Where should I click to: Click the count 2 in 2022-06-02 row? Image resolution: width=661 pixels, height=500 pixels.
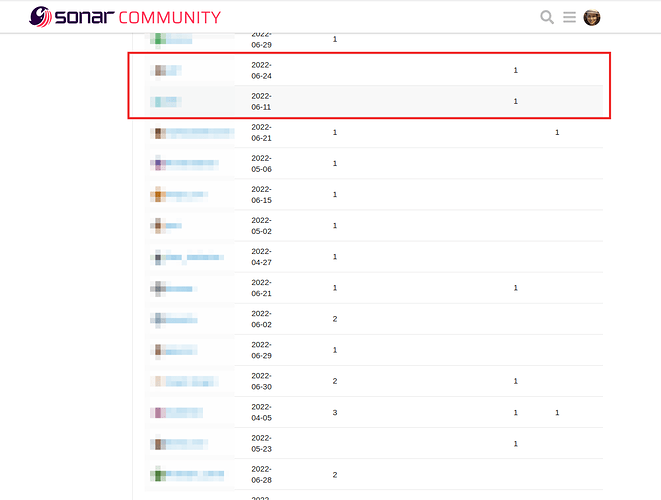coord(335,319)
